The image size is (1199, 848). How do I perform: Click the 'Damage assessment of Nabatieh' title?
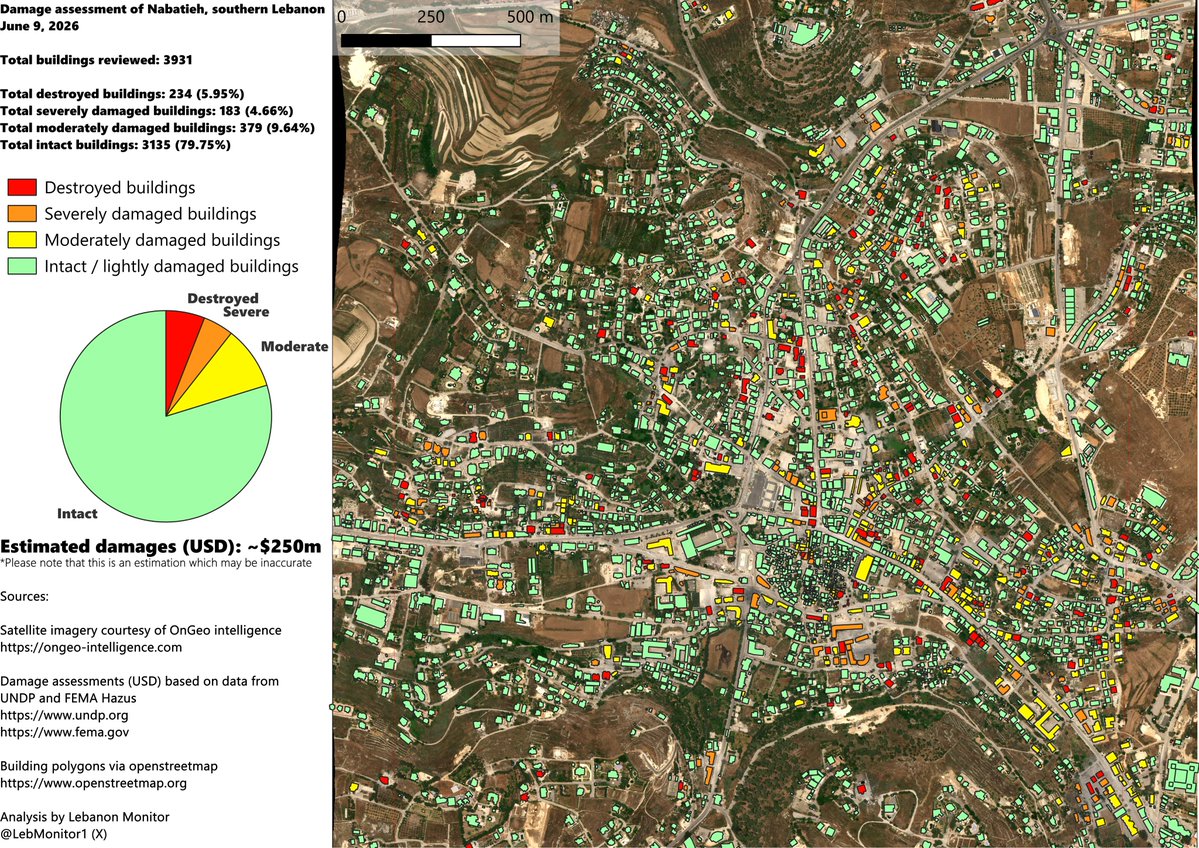[163, 9]
